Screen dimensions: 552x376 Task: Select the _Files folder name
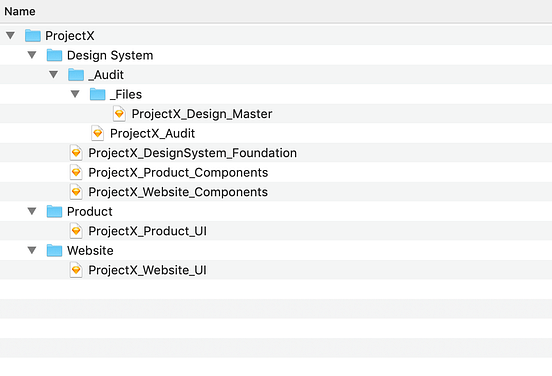click(126, 94)
